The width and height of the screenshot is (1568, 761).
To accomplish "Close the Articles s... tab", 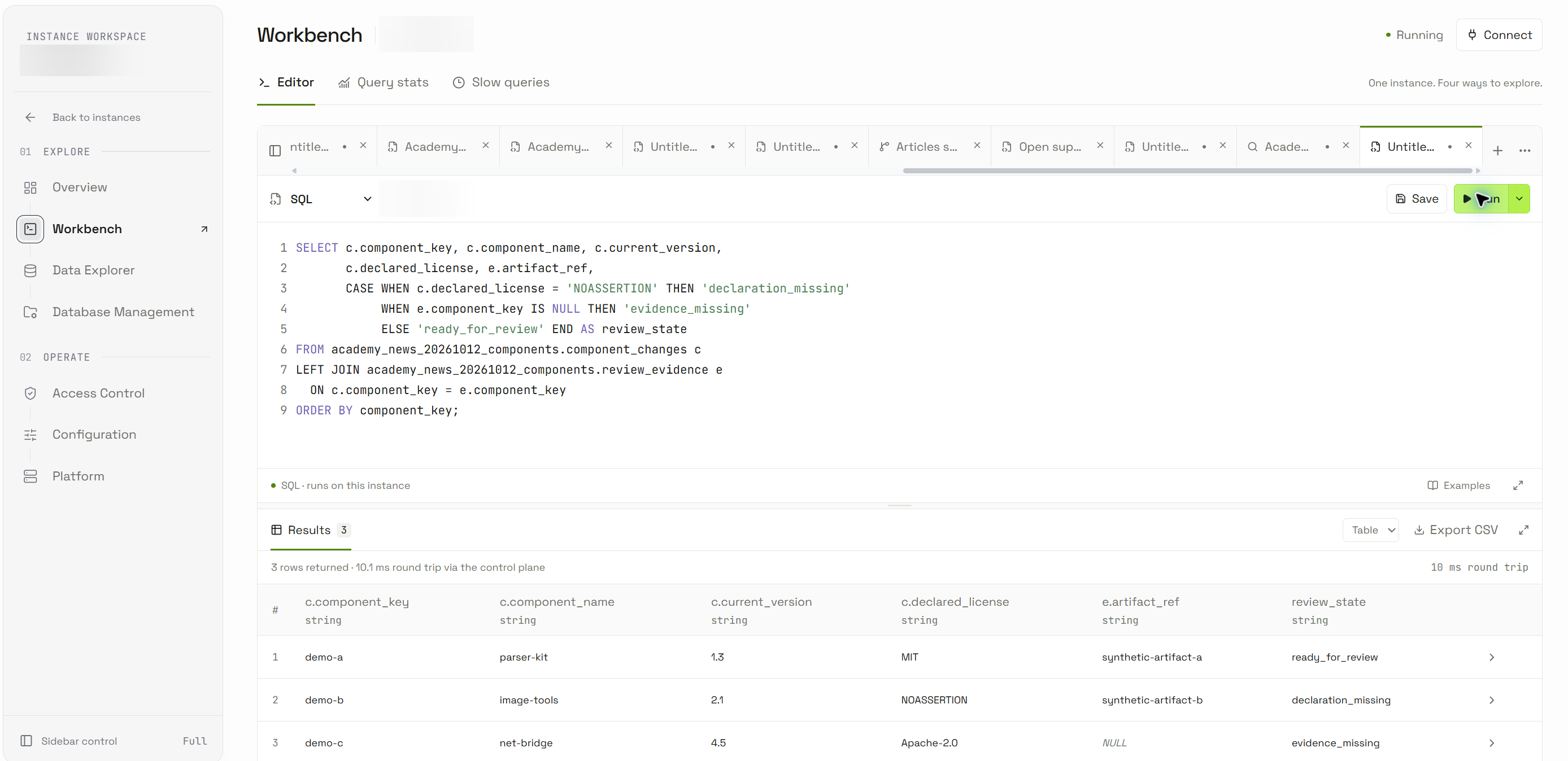I will [x=977, y=146].
